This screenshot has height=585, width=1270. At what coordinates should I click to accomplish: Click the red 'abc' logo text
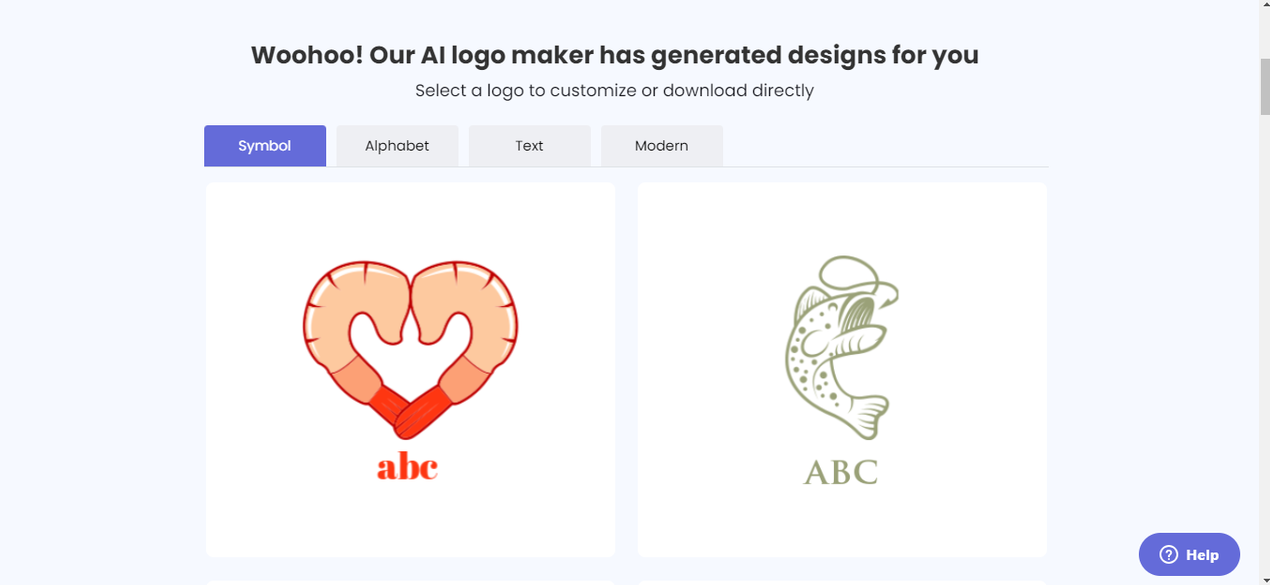click(x=408, y=467)
